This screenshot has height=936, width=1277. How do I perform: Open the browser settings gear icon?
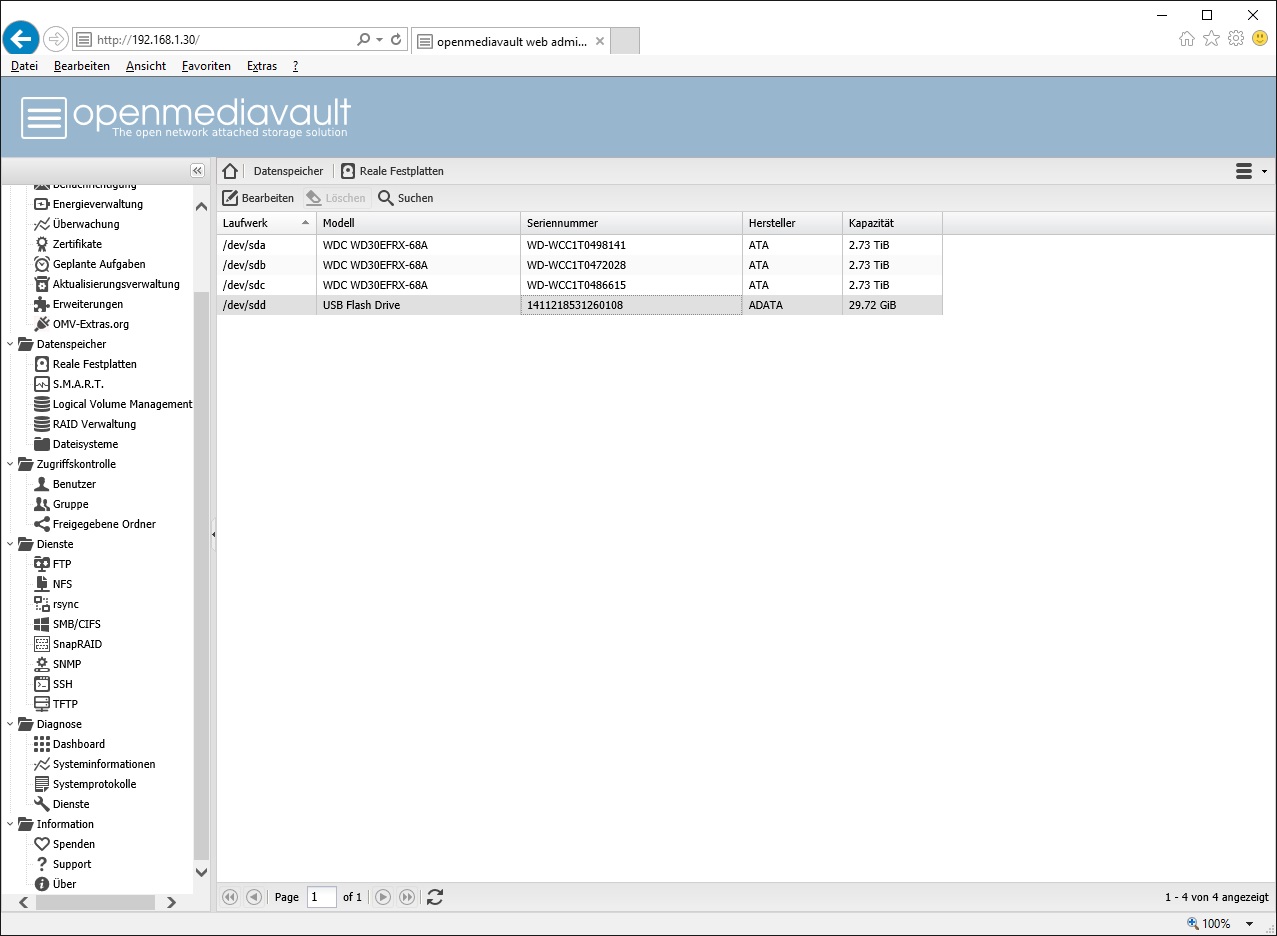1236,39
